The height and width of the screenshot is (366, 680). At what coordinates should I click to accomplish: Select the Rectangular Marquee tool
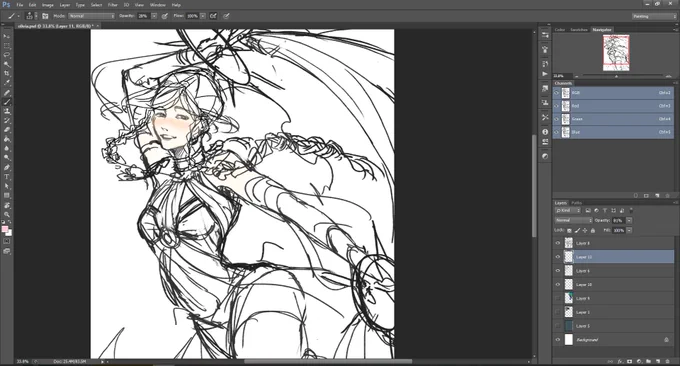pyautogui.click(x=7, y=46)
